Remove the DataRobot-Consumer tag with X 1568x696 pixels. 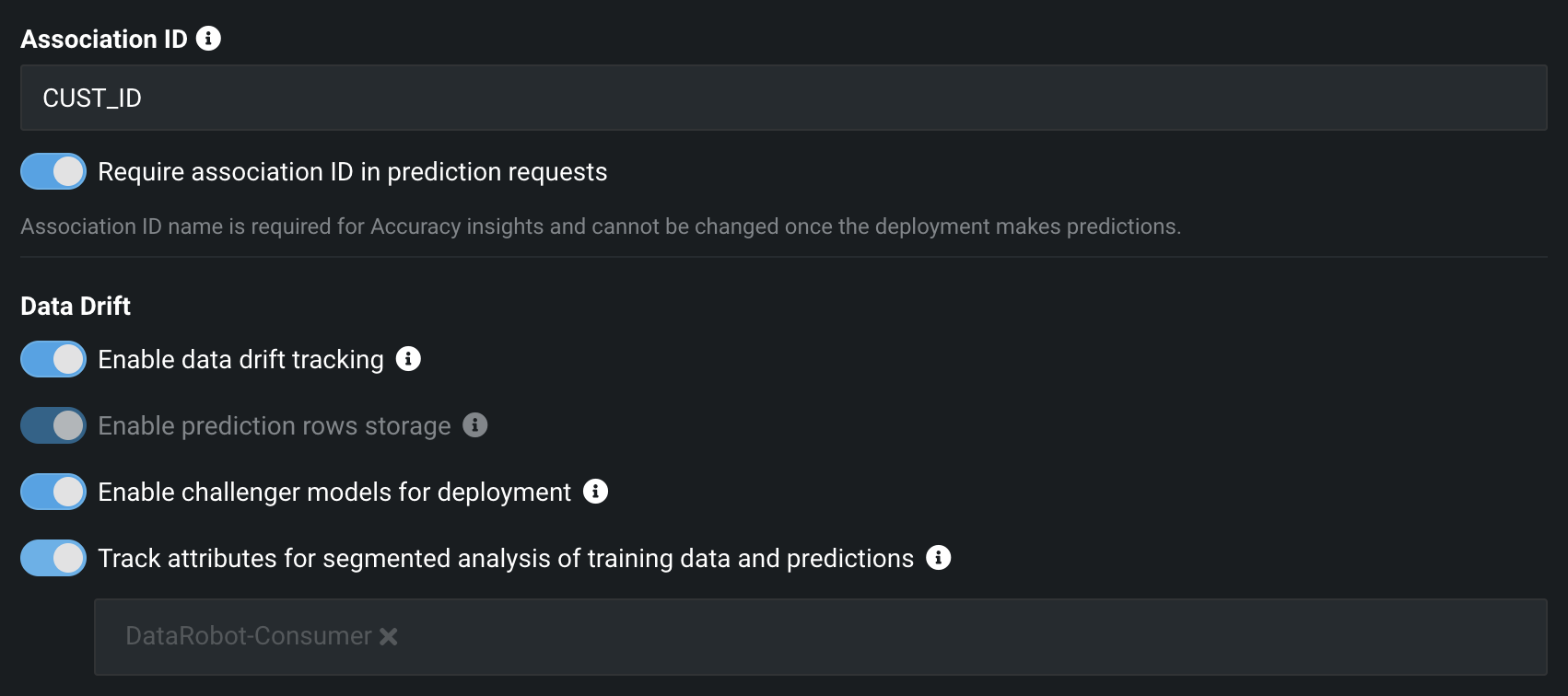389,636
